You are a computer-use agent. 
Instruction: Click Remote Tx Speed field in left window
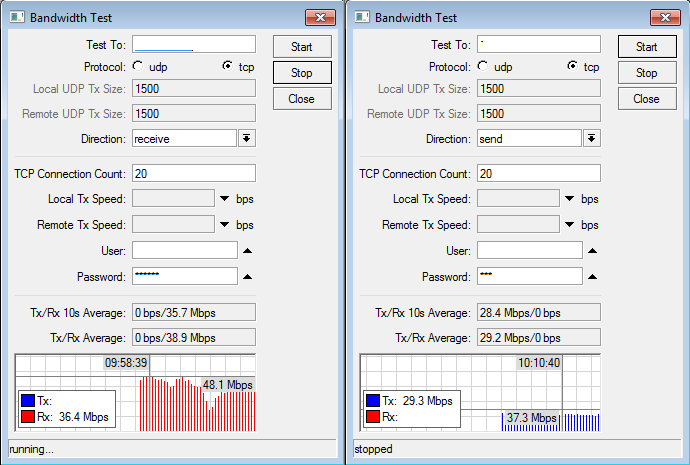coord(174,224)
